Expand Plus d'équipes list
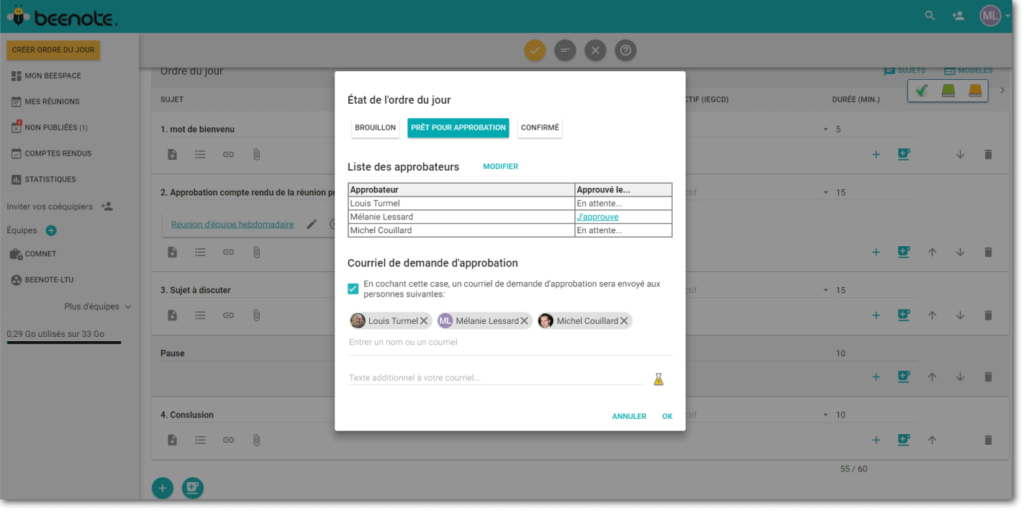Screen dimensions: 1024x519 click(x=97, y=306)
